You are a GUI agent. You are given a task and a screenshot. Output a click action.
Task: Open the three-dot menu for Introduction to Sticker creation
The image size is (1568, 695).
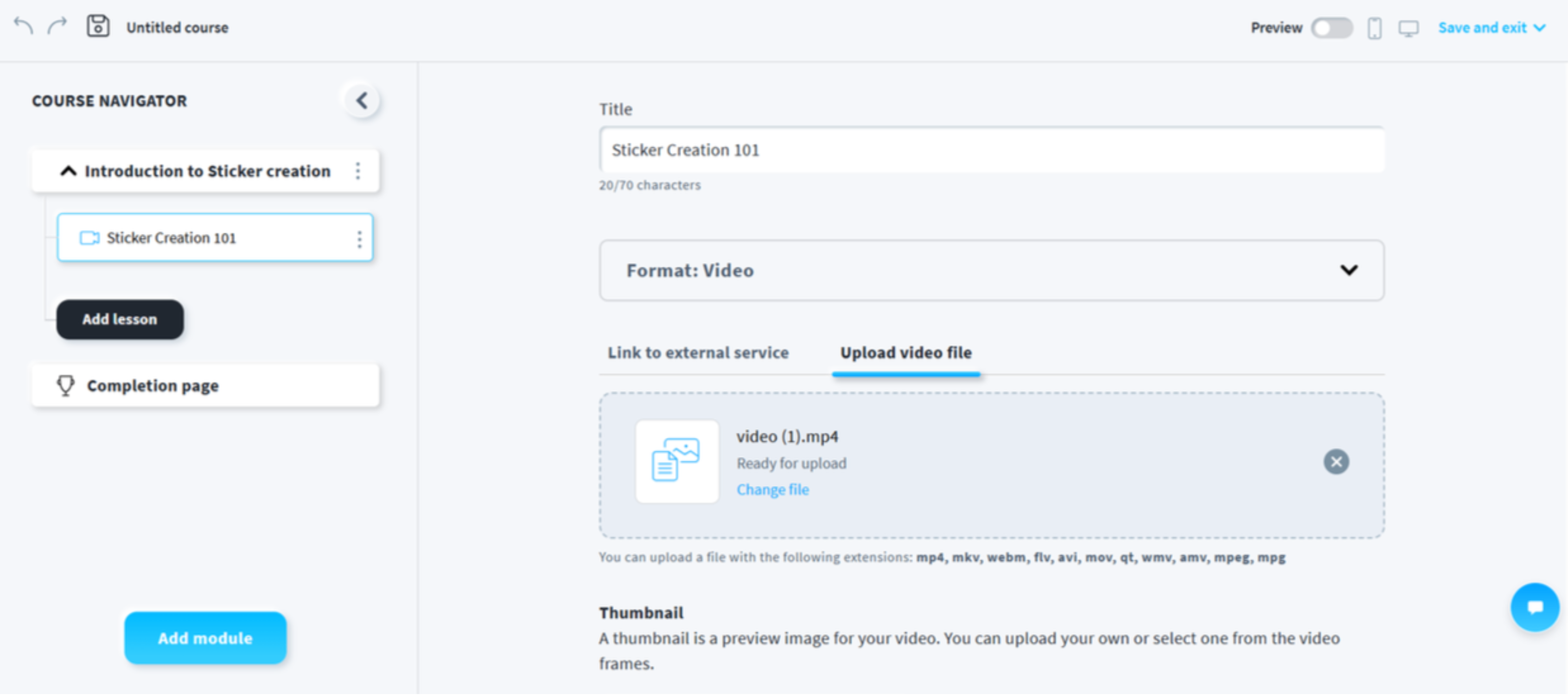point(358,171)
